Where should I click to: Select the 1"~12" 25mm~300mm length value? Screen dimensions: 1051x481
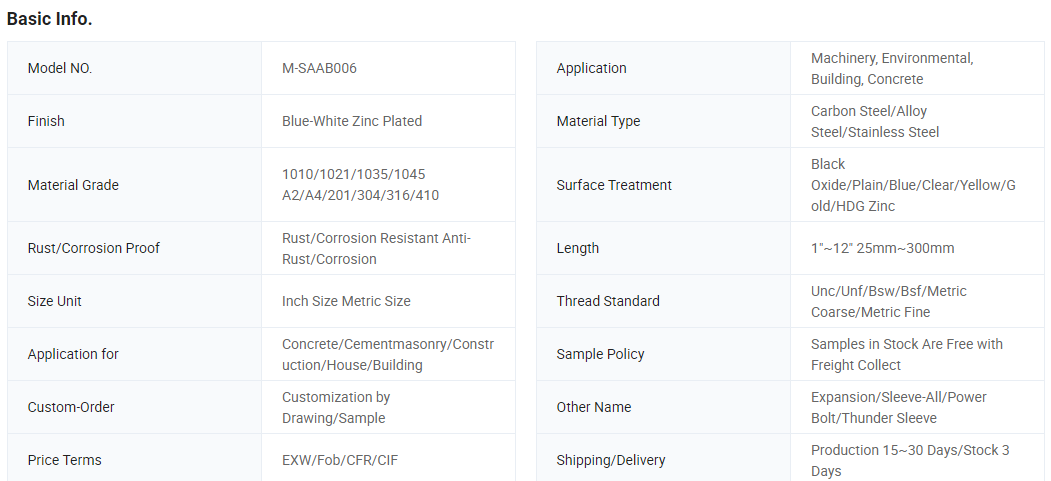(x=882, y=248)
